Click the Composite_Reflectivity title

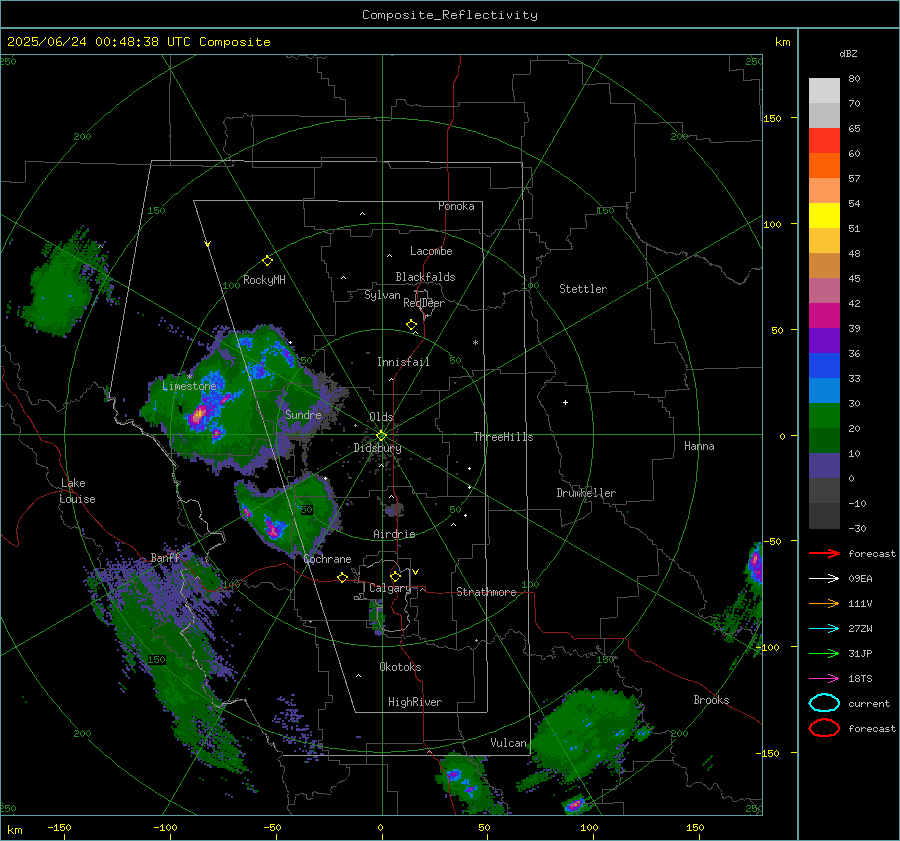click(450, 15)
